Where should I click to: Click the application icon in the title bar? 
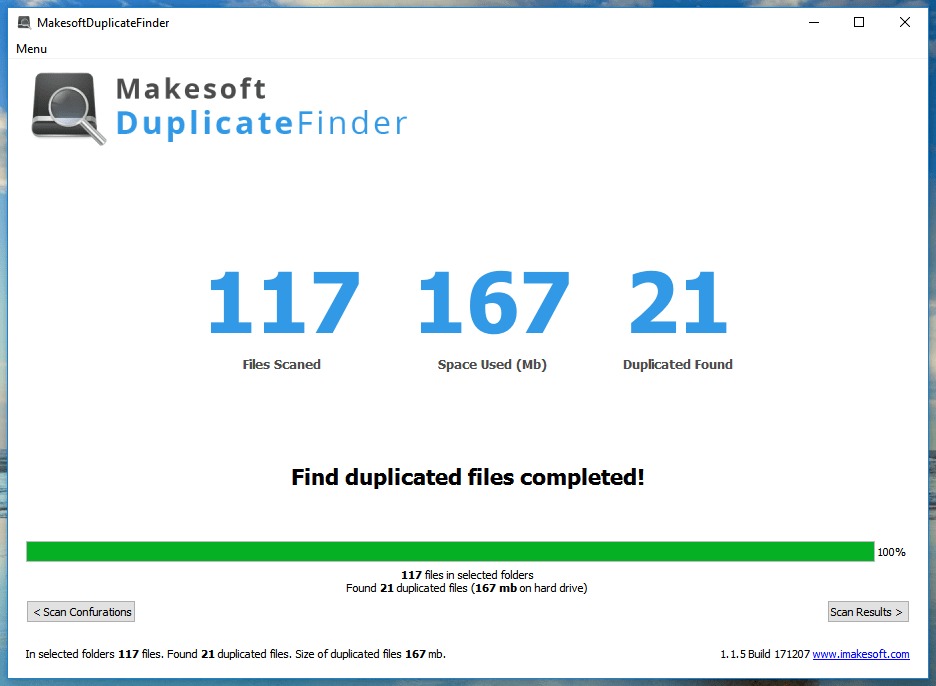click(x=24, y=21)
